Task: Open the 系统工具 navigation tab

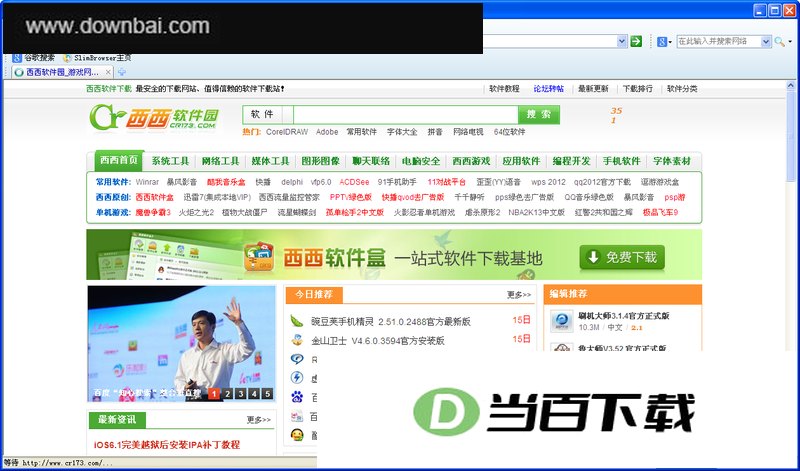Action: [x=170, y=161]
